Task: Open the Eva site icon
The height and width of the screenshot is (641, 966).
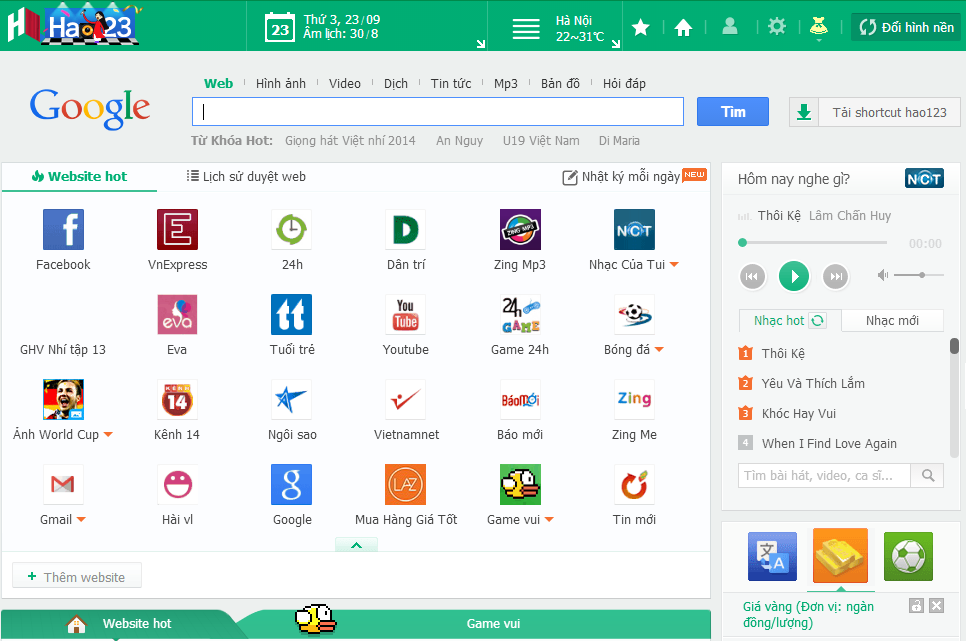Action: tap(177, 314)
